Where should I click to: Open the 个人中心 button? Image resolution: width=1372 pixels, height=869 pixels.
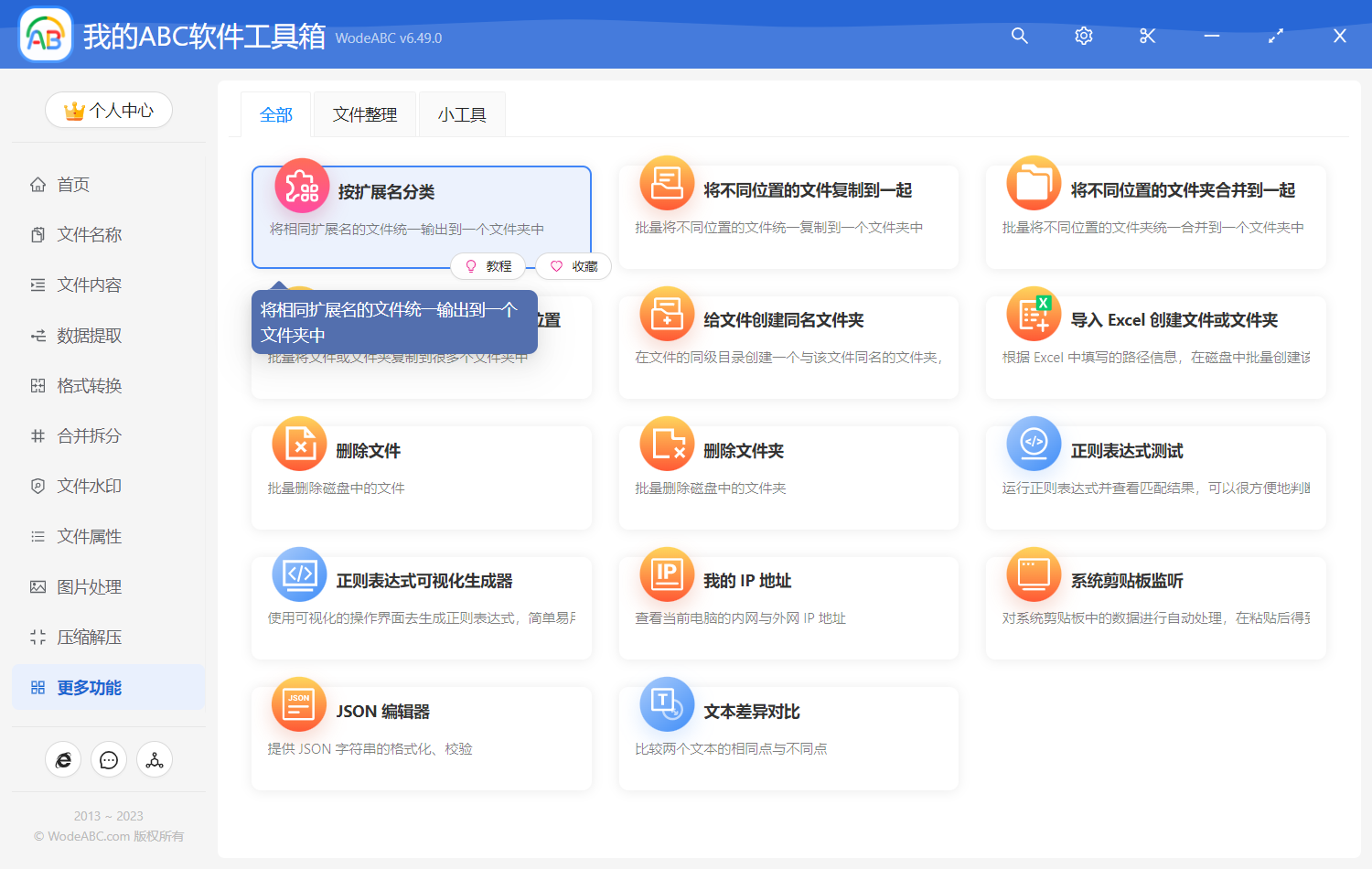coord(109,111)
